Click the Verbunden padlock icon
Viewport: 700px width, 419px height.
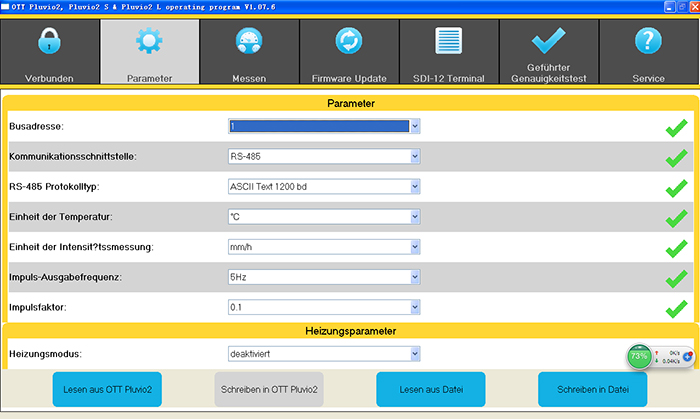(49, 41)
